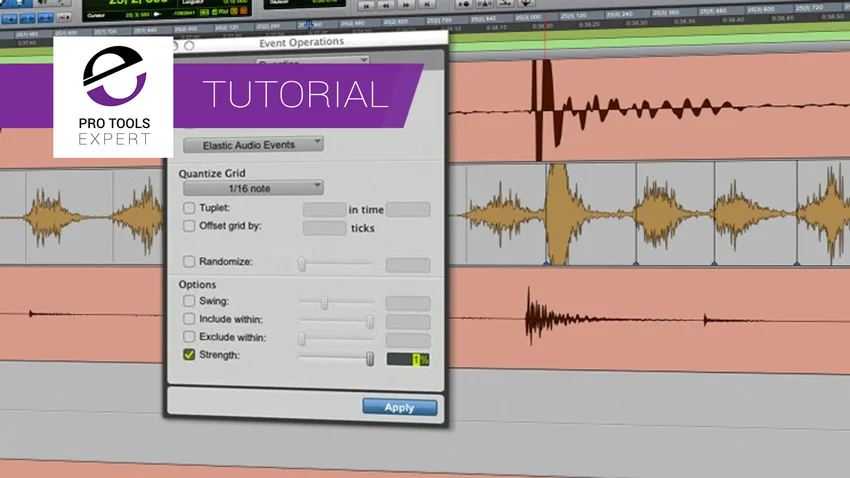850x478 pixels.
Task: Open the Elastic Audio Events dropdown
Action: [253, 145]
